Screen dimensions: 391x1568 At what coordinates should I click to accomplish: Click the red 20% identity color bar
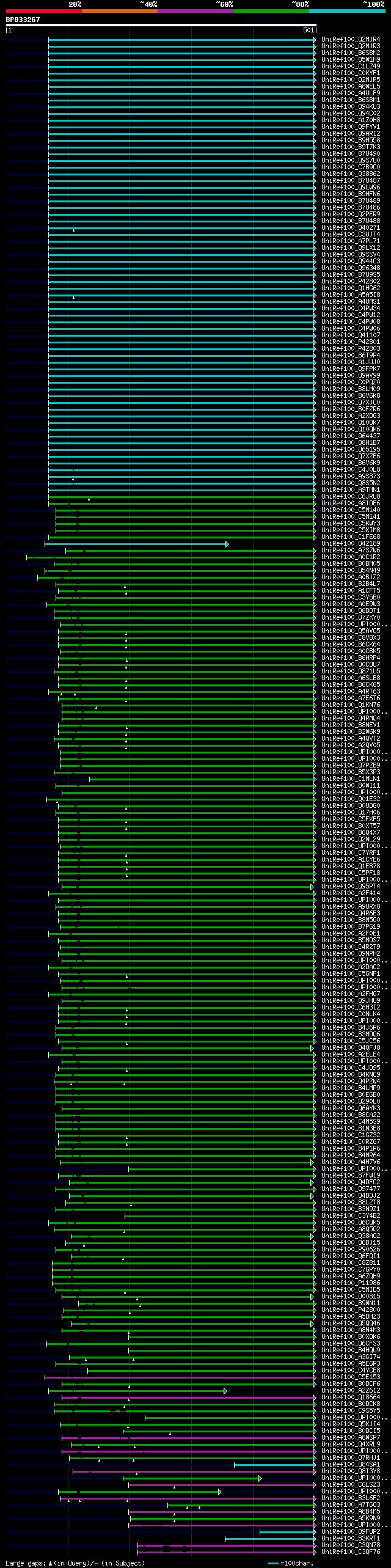tap(43, 11)
